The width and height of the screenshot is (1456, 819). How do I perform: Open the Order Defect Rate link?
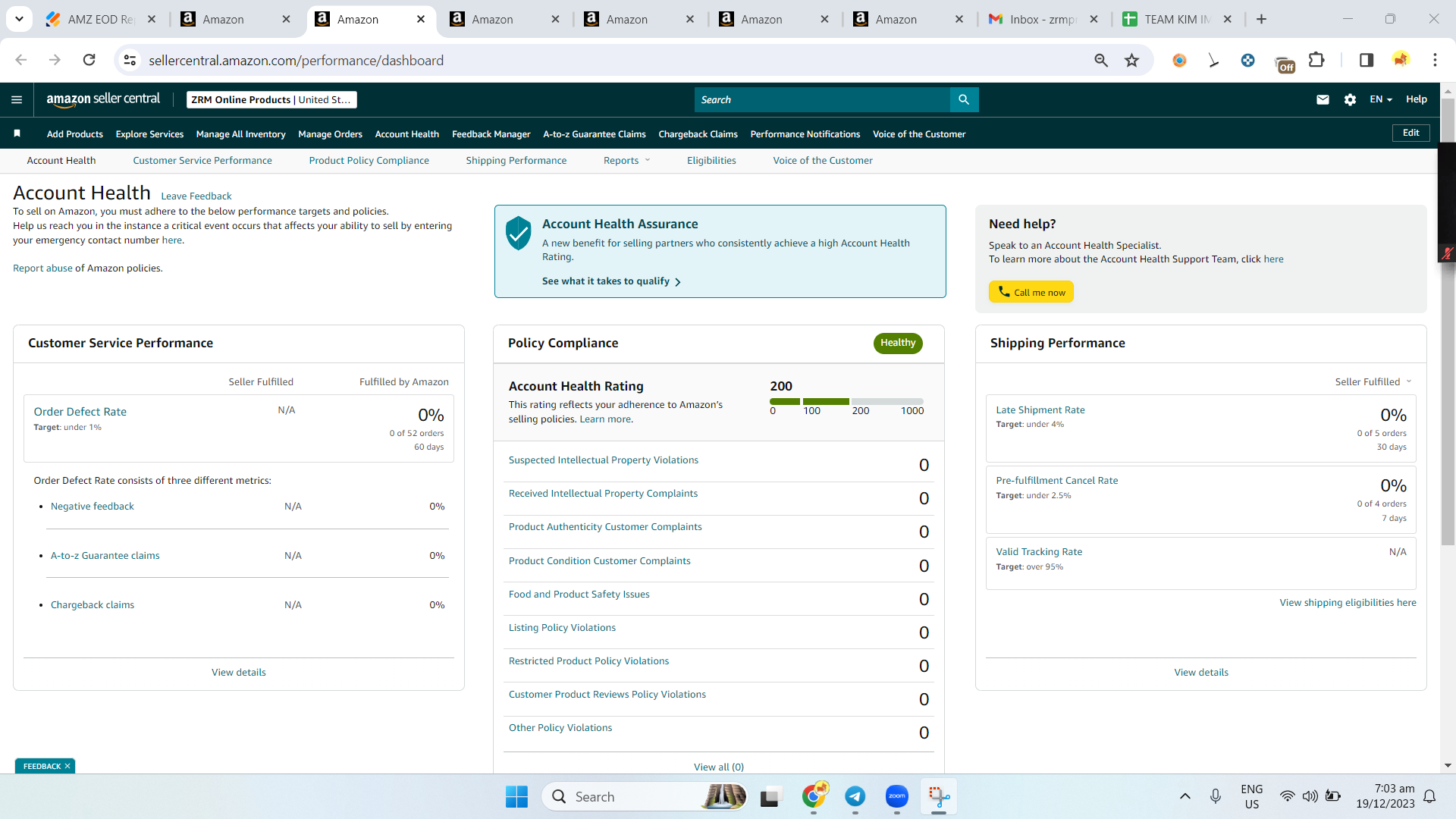[x=80, y=412]
